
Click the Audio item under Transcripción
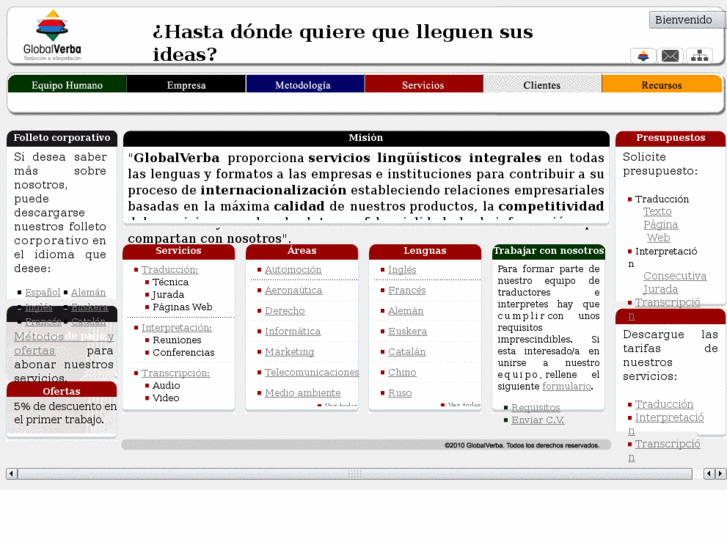(166, 385)
